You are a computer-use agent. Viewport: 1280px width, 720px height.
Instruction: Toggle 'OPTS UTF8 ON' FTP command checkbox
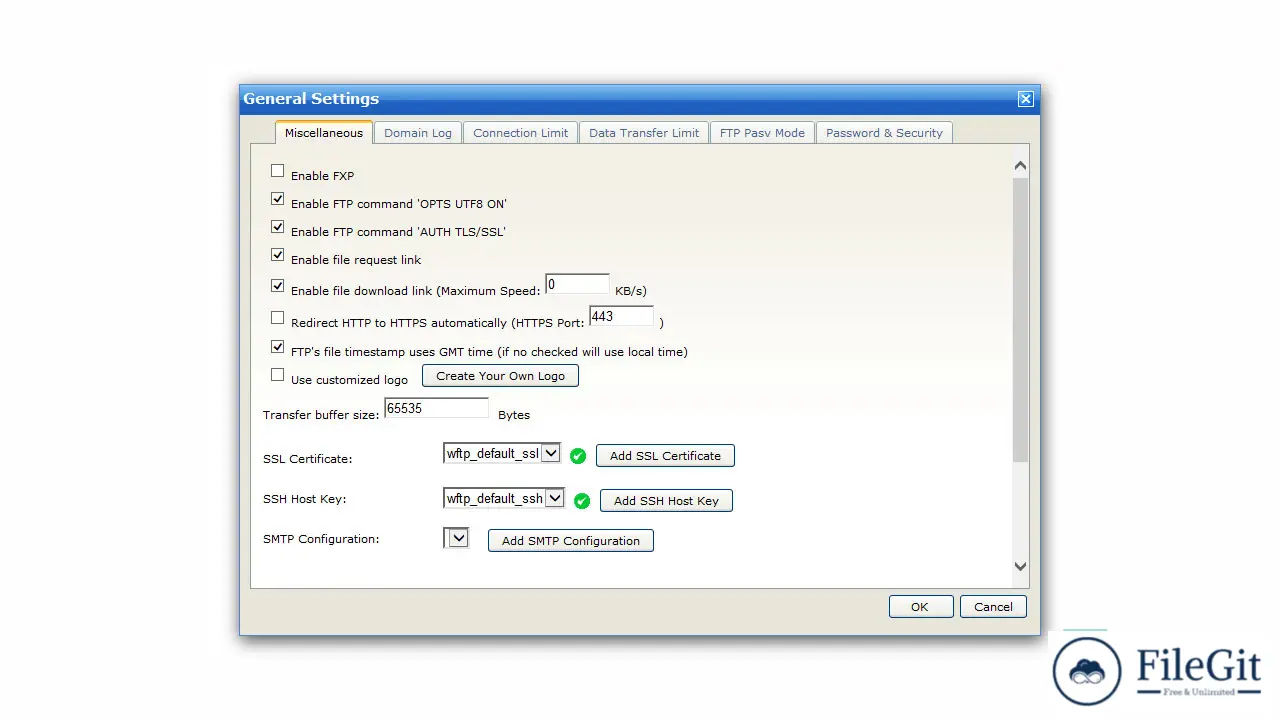(278, 199)
